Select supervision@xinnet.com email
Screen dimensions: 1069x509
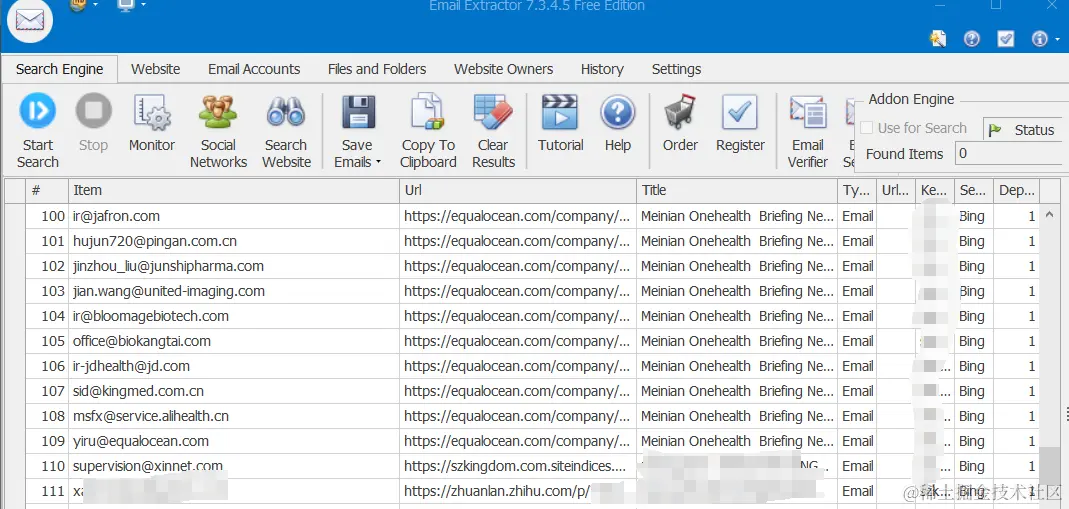point(148,466)
